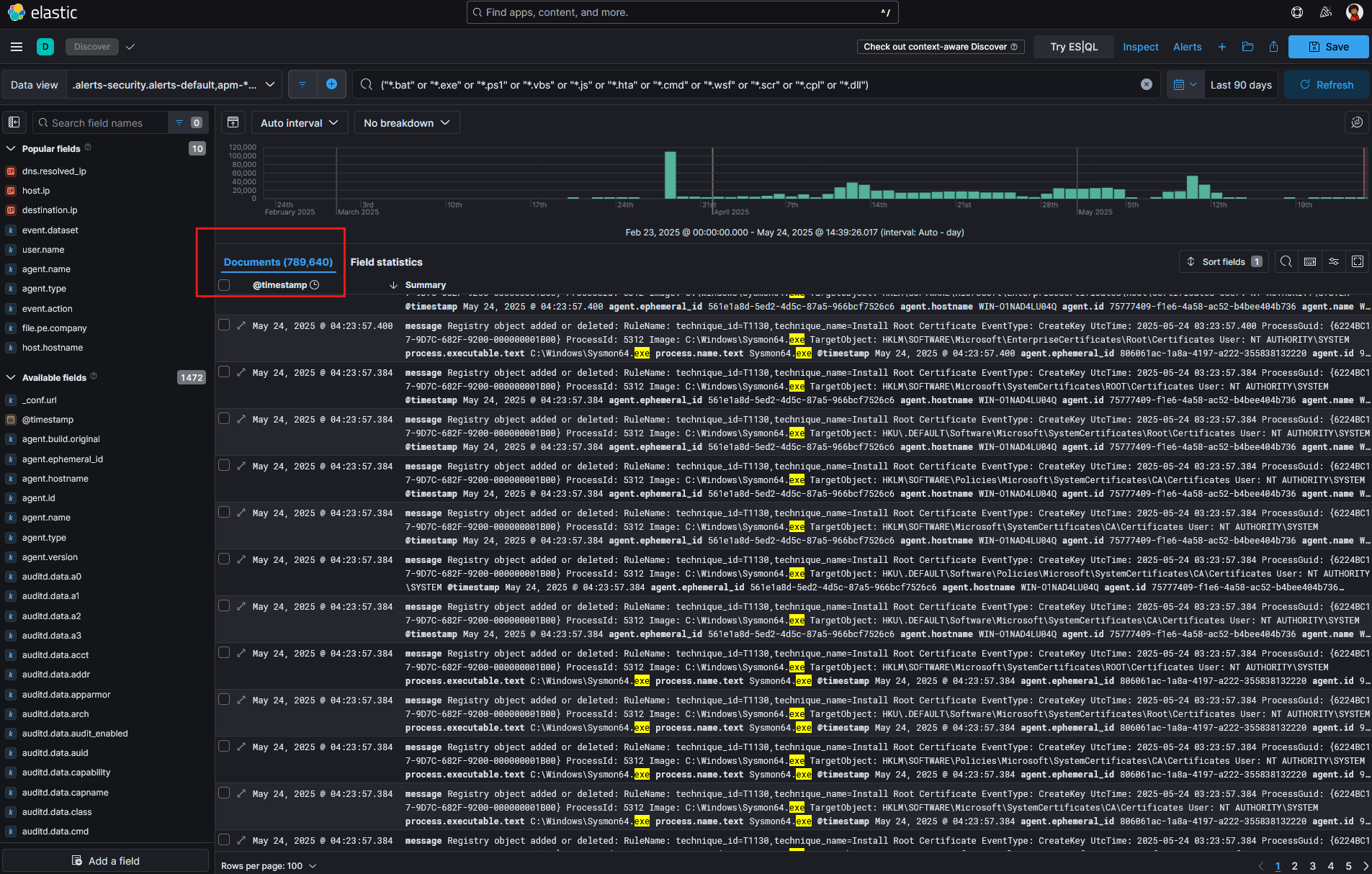
Task: Click the tallest histogram bar in March
Action: [671, 175]
